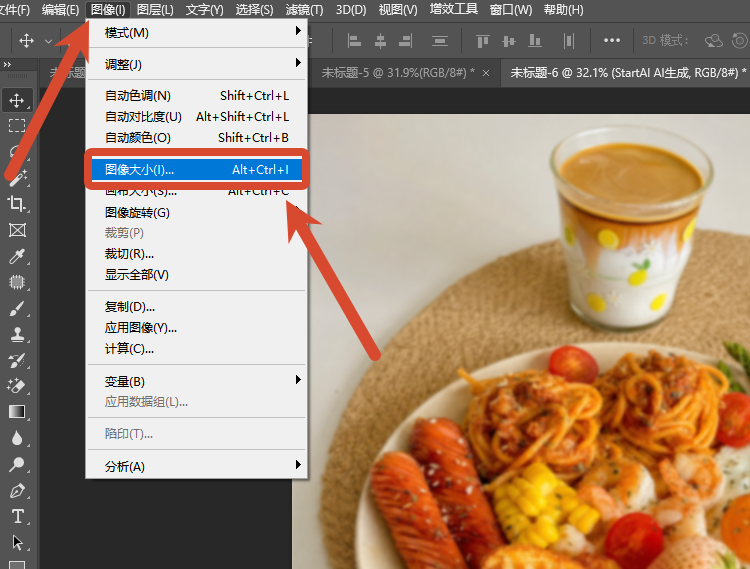
Task: Select the History Brush tool
Action: coord(17,360)
